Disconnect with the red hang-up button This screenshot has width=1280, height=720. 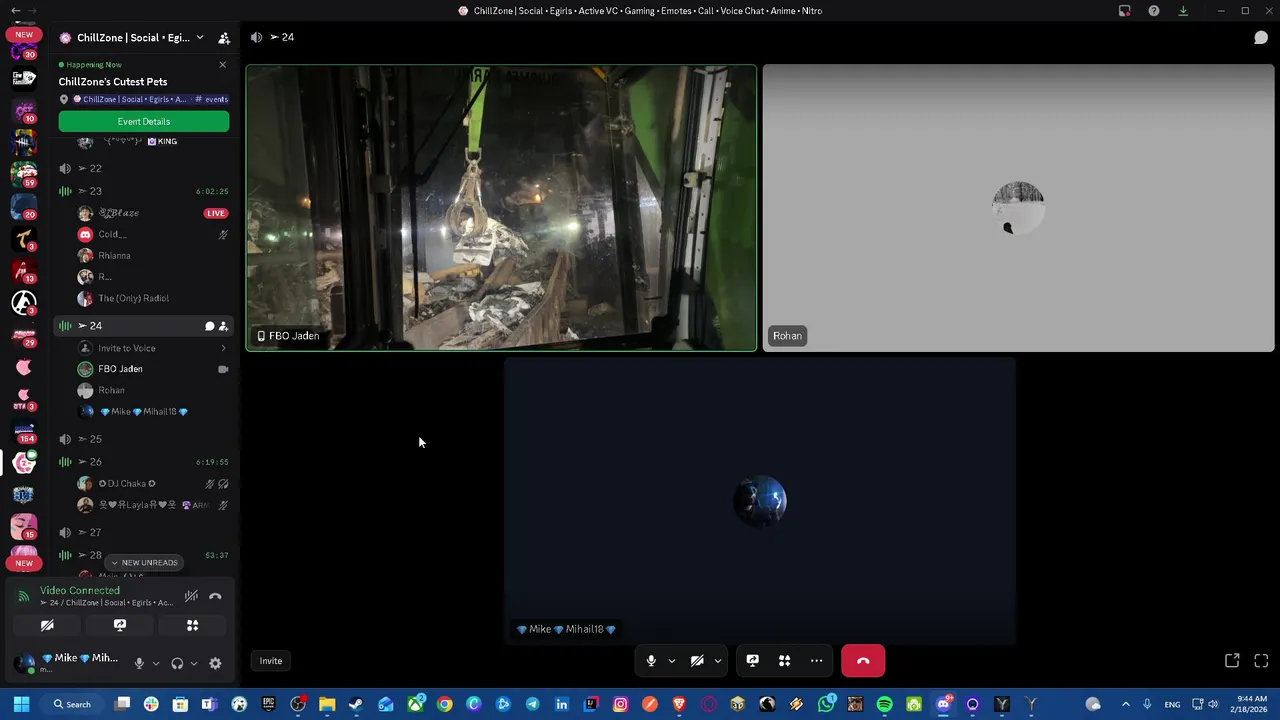(x=863, y=661)
